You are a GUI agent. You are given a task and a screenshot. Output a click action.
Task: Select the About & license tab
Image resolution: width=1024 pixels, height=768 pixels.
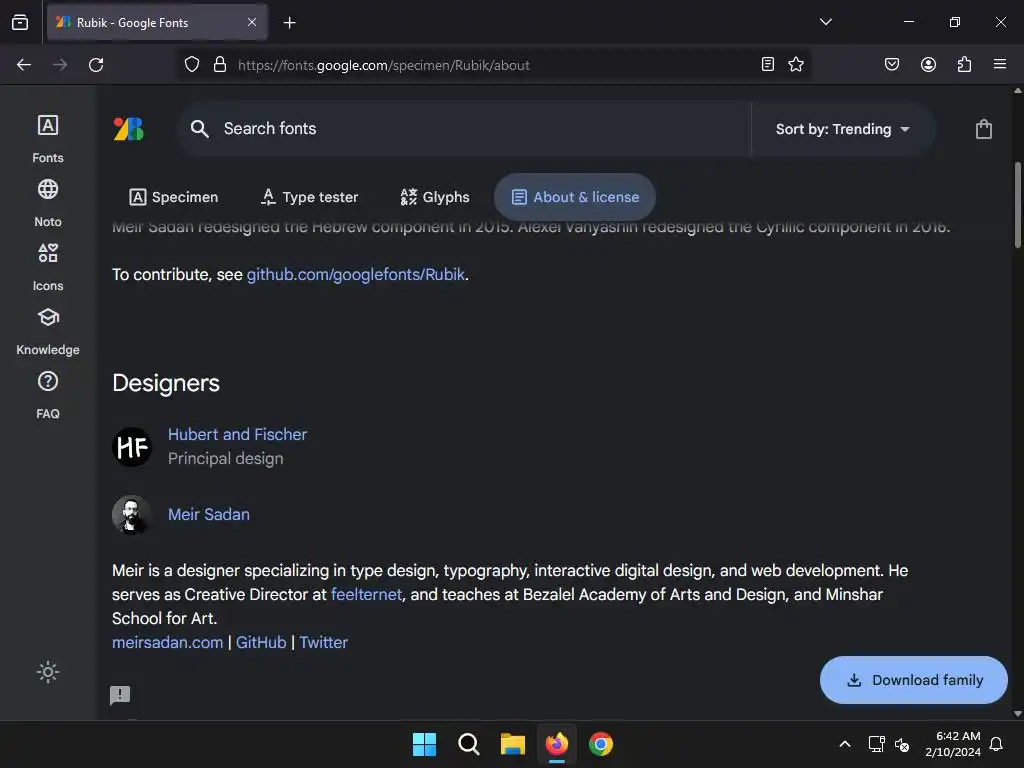pyautogui.click(x=575, y=197)
